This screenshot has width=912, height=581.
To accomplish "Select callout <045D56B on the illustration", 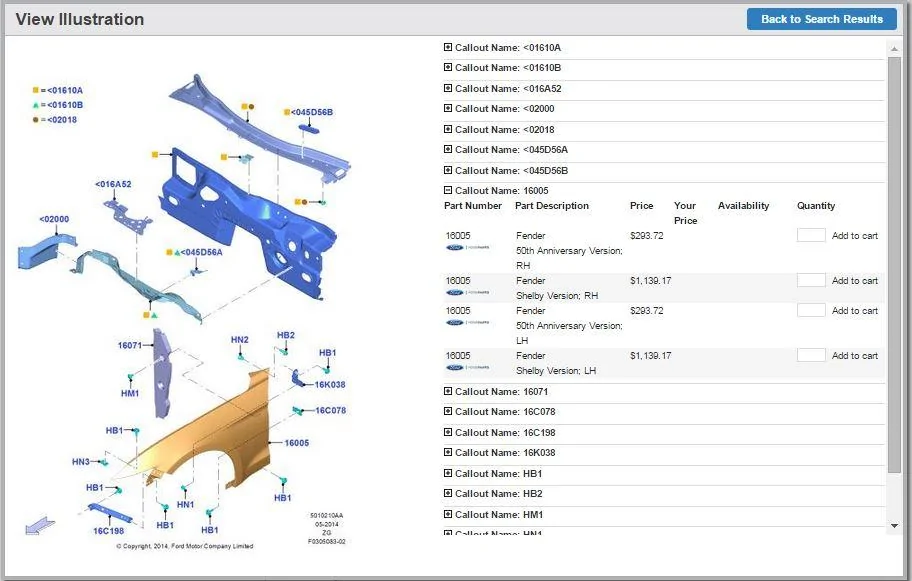I will [x=312, y=112].
